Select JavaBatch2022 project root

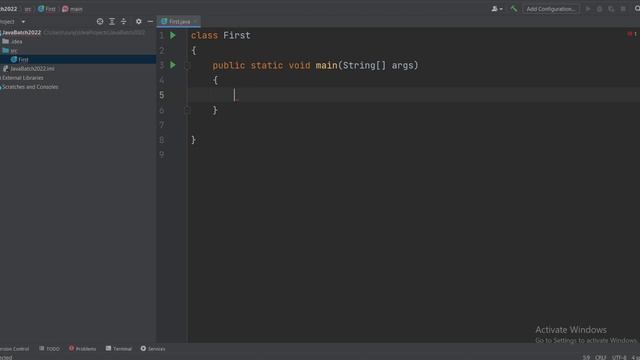point(22,33)
